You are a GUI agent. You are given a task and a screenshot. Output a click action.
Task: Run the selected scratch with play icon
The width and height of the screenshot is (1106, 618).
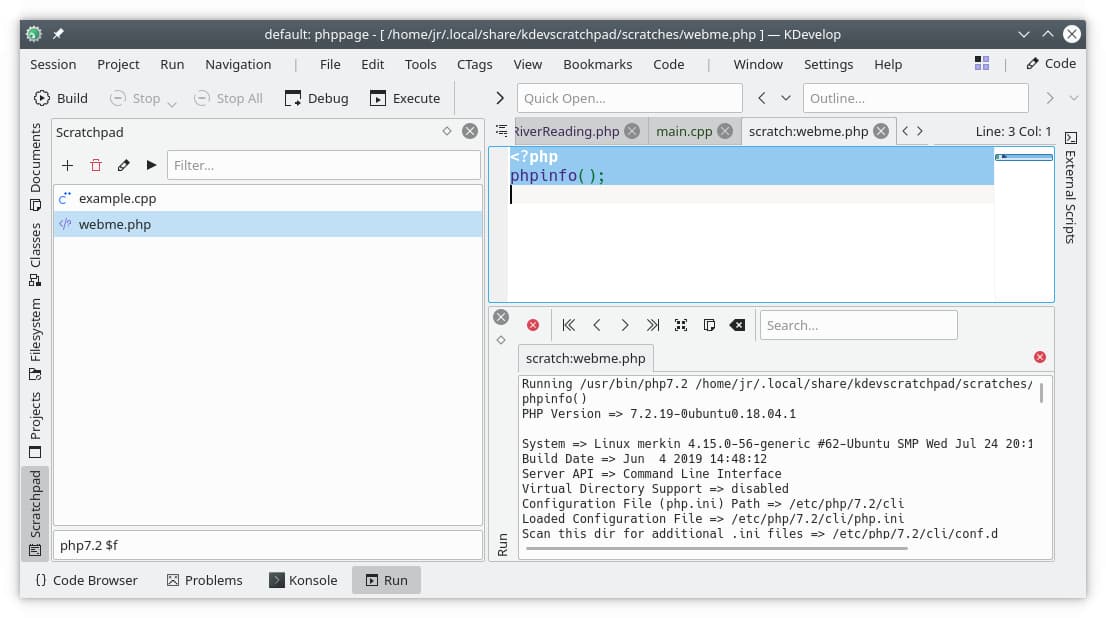pyautogui.click(x=151, y=165)
